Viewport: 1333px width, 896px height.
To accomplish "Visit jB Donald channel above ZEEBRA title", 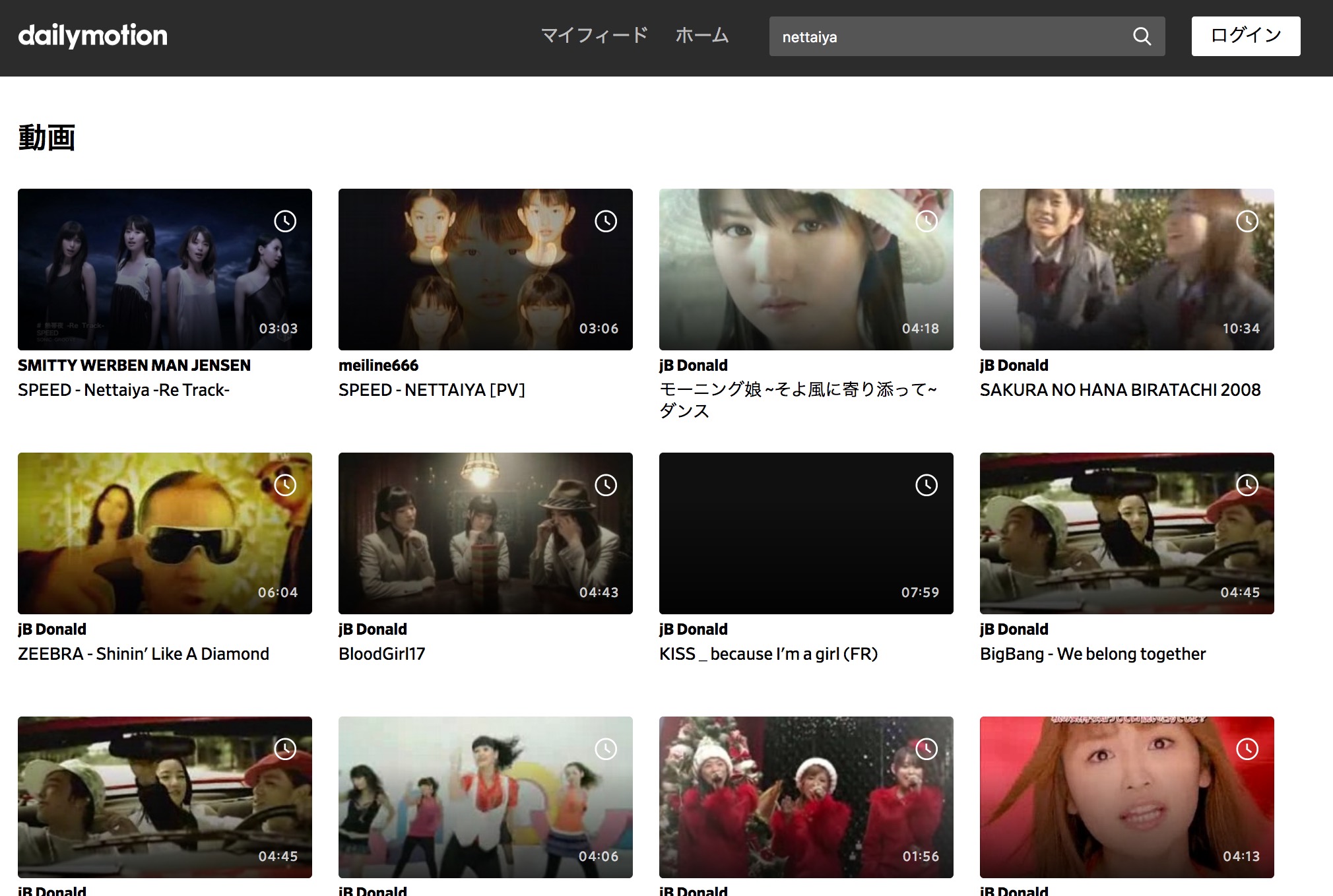I will click(52, 629).
